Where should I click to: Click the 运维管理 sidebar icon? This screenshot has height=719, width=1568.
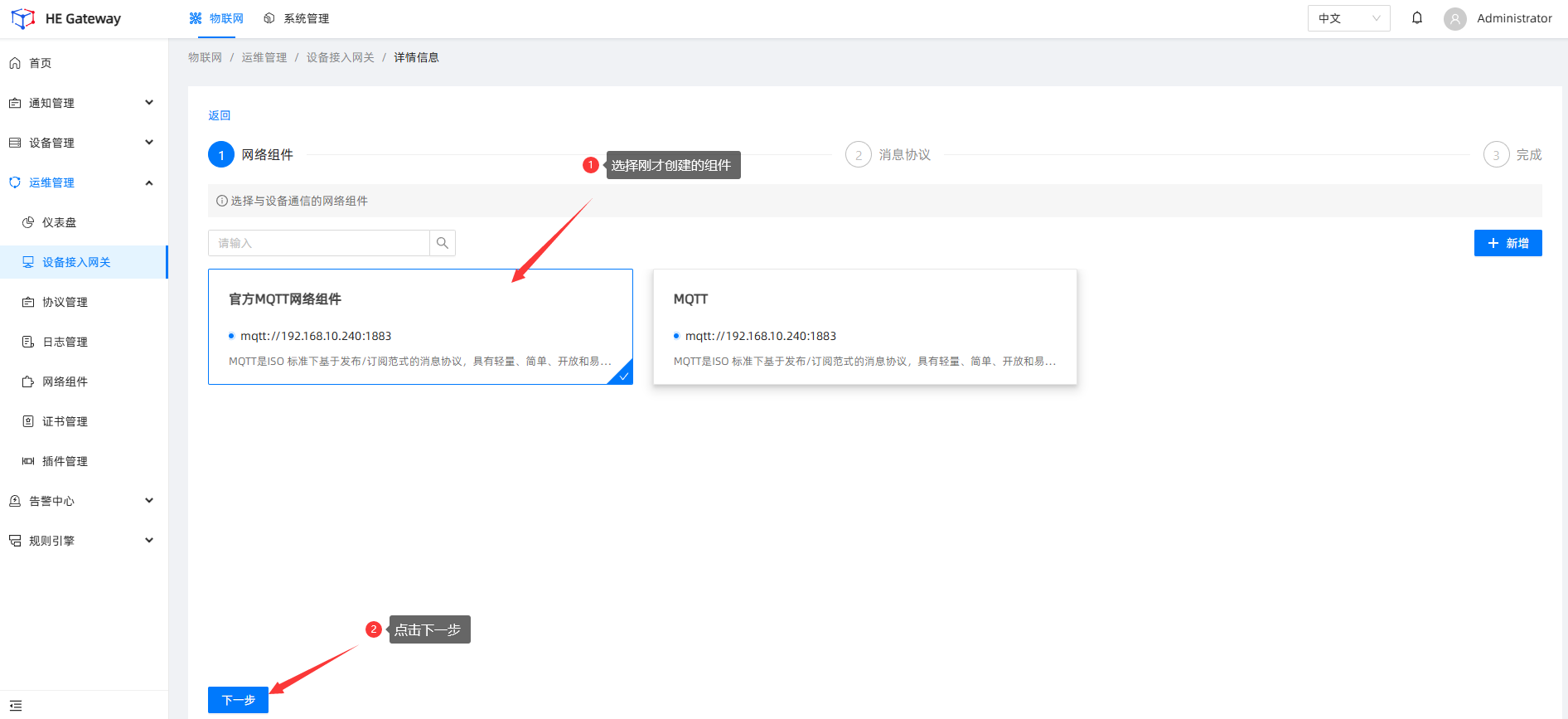[15, 182]
